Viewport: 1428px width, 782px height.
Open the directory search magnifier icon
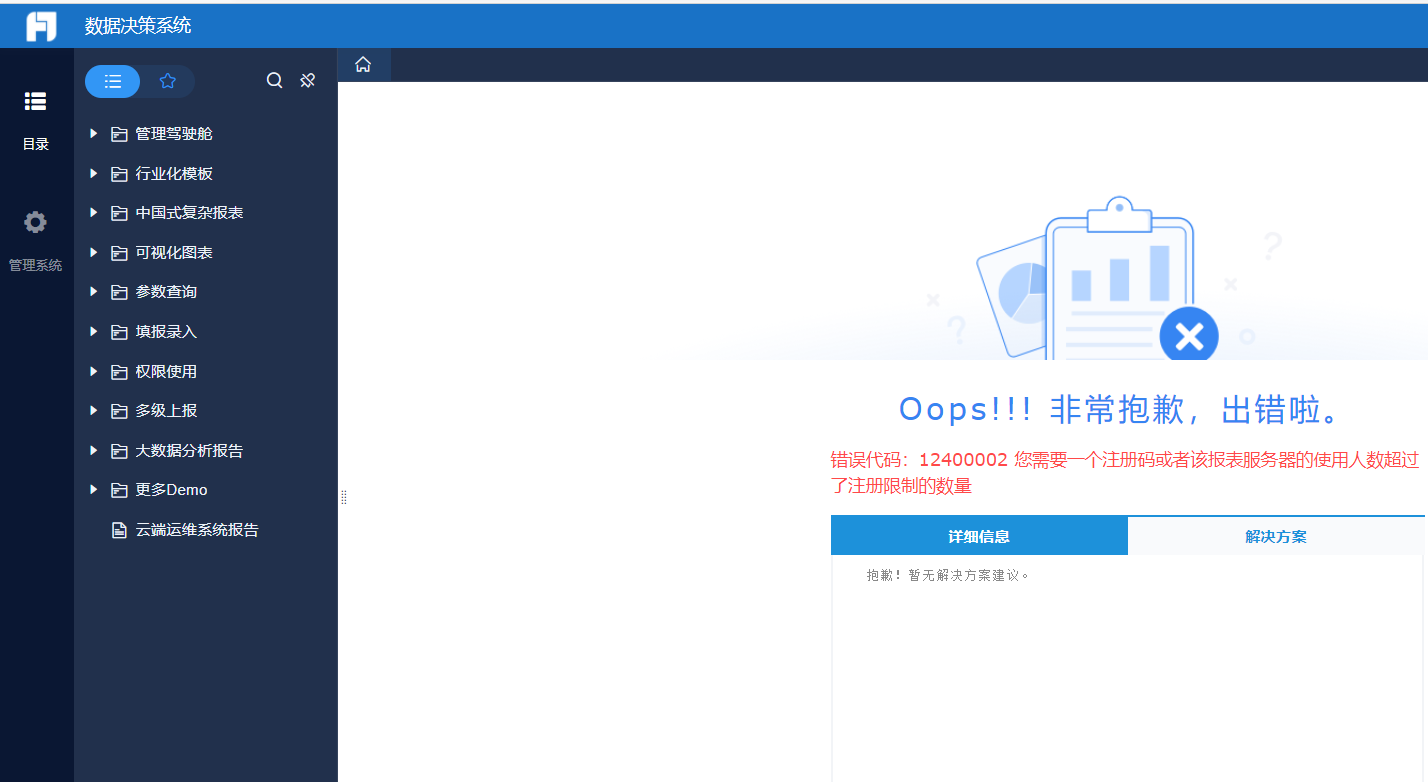[274, 81]
